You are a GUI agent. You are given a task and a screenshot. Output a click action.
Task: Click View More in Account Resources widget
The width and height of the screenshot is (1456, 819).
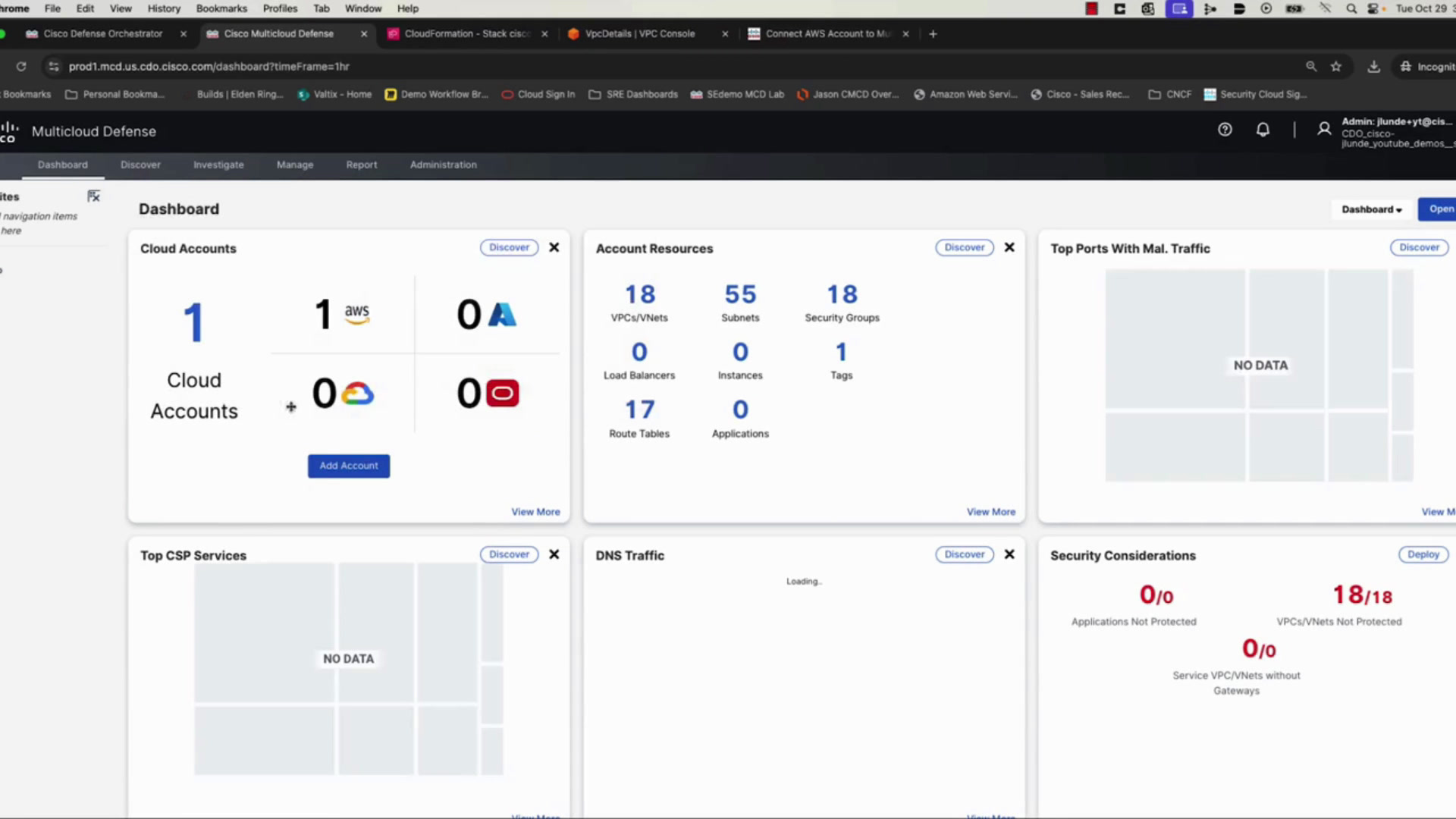tap(990, 512)
